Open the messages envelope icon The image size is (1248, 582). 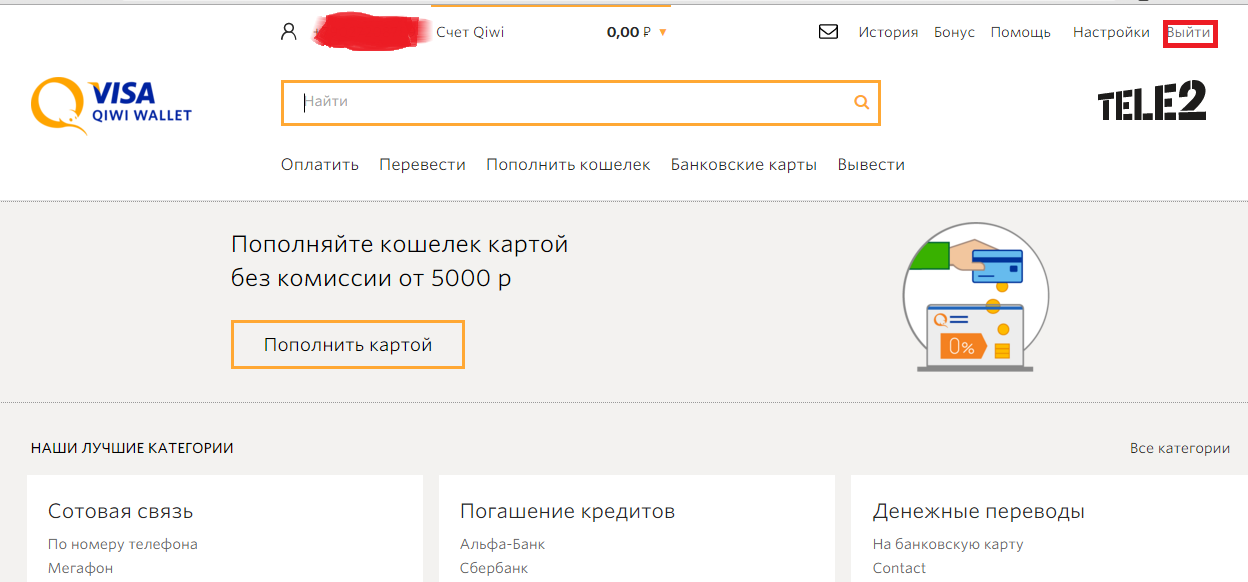828,32
